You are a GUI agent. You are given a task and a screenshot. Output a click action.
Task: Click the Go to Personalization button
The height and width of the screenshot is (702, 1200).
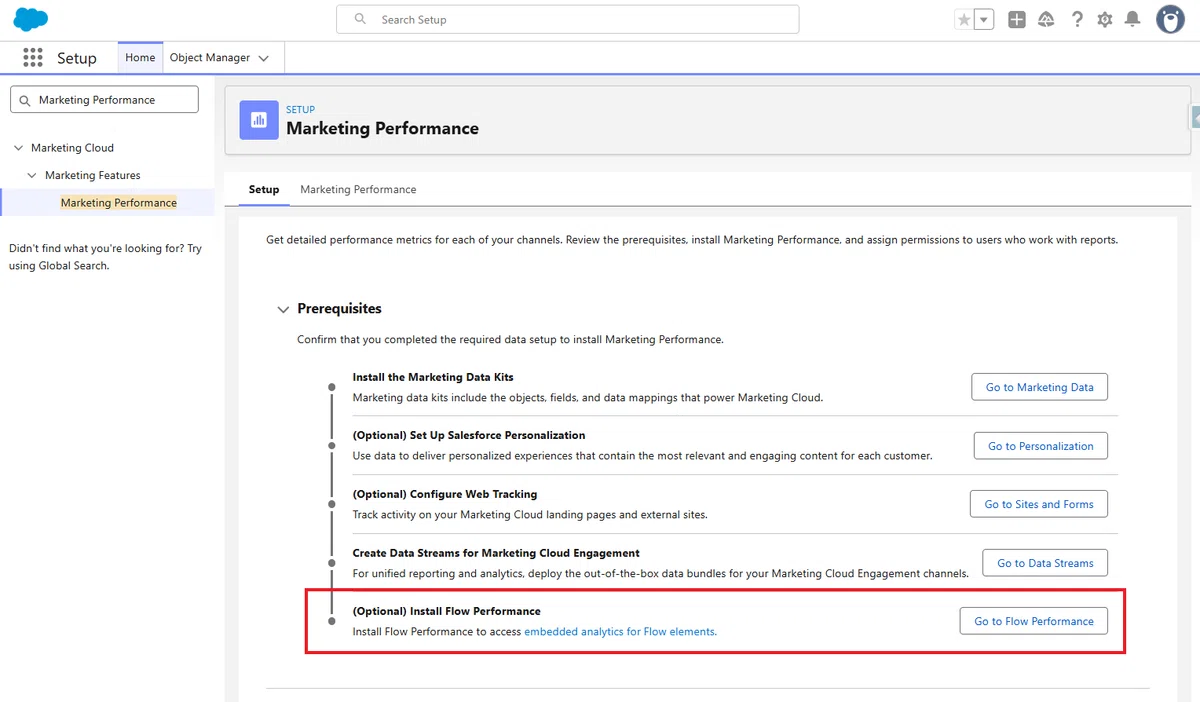(1041, 446)
